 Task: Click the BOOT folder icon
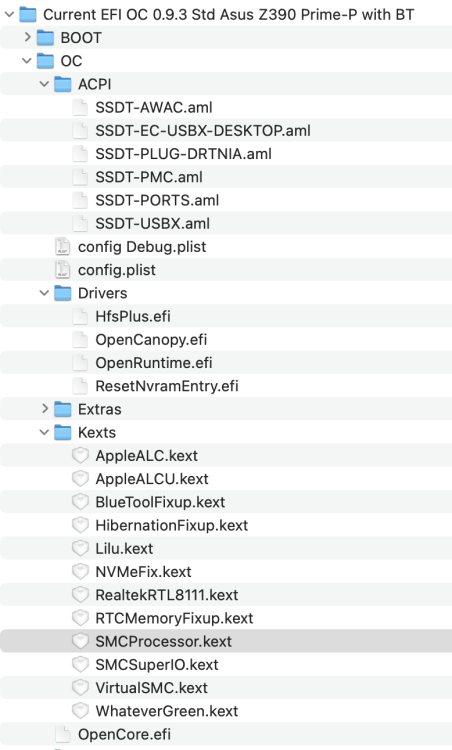point(45,37)
